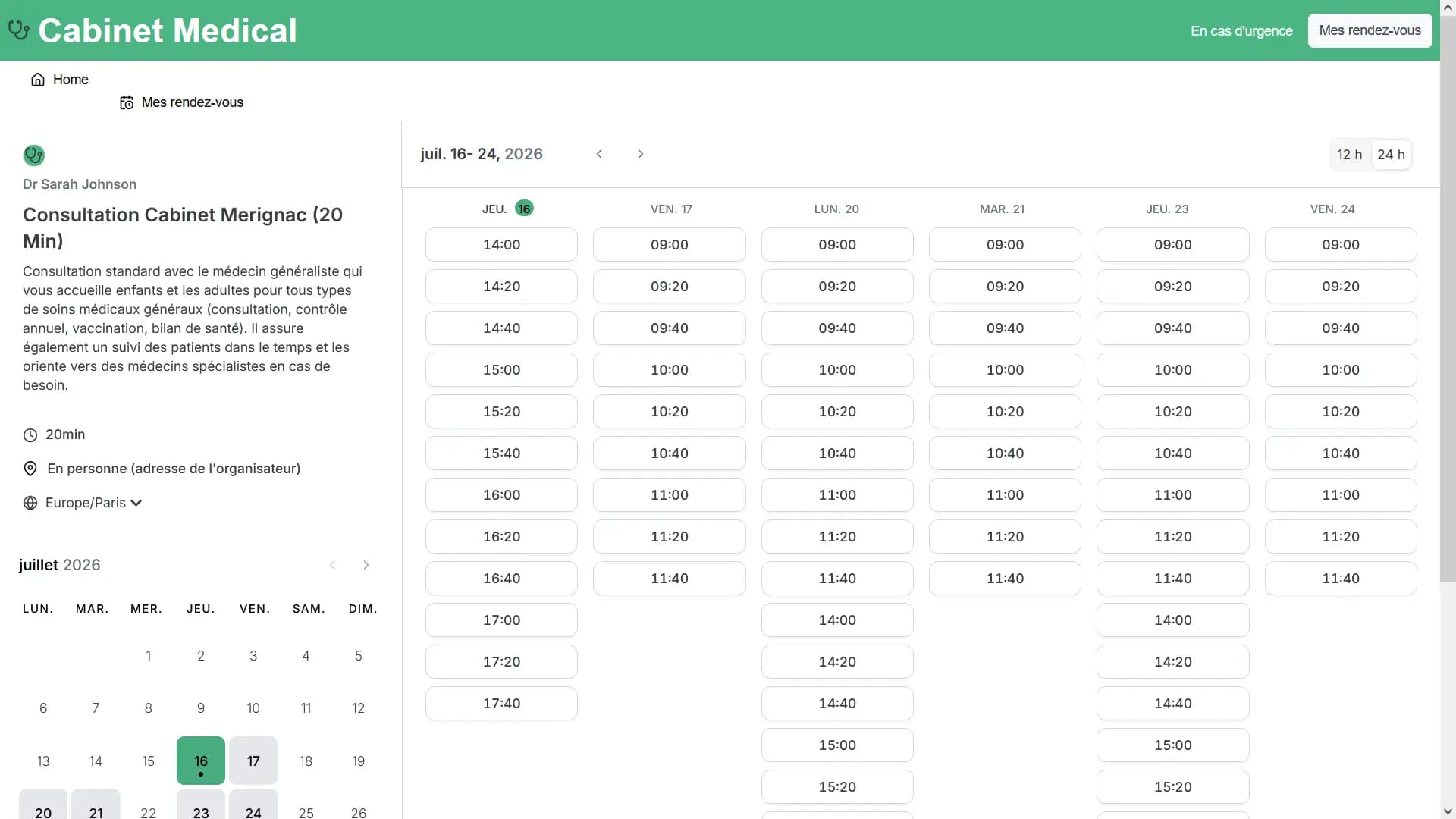
Task: Open the Europe/Paris timezone dropdown
Action: (94, 503)
